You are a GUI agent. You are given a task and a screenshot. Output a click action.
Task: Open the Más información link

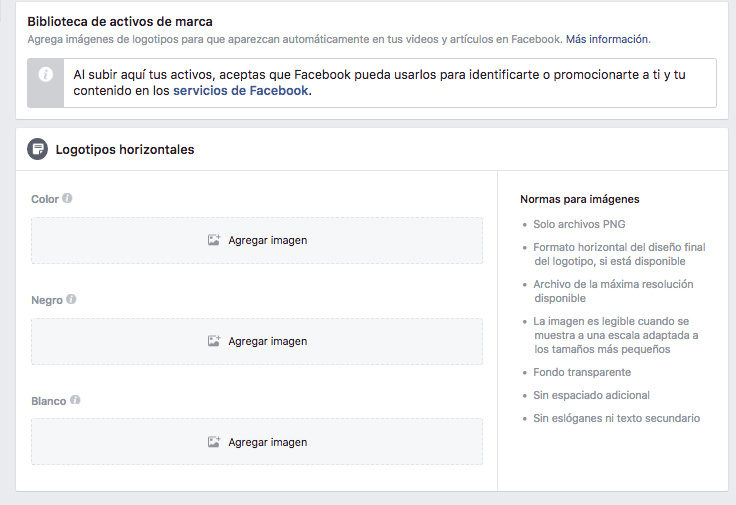(x=607, y=39)
